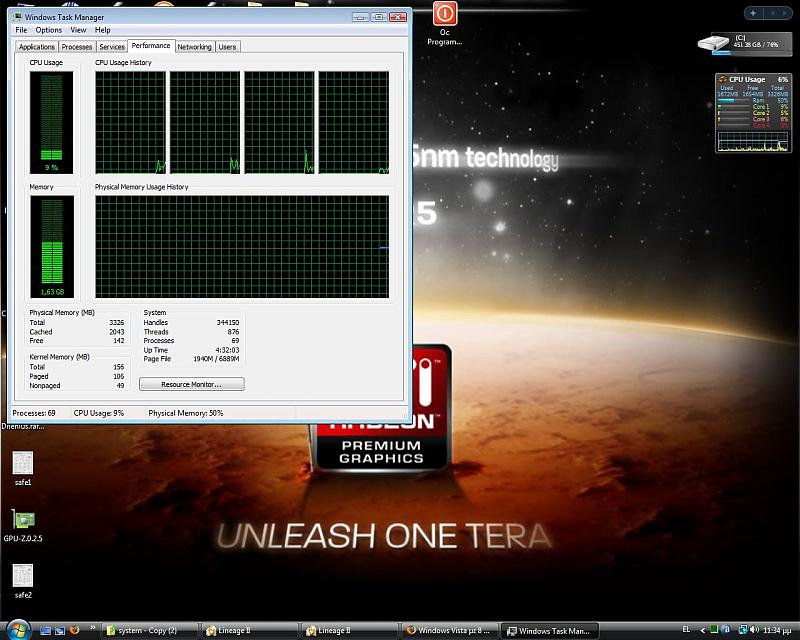This screenshot has width=800, height=640.
Task: Click "CPU Usage: 9%" in the status bar
Action: pos(99,413)
